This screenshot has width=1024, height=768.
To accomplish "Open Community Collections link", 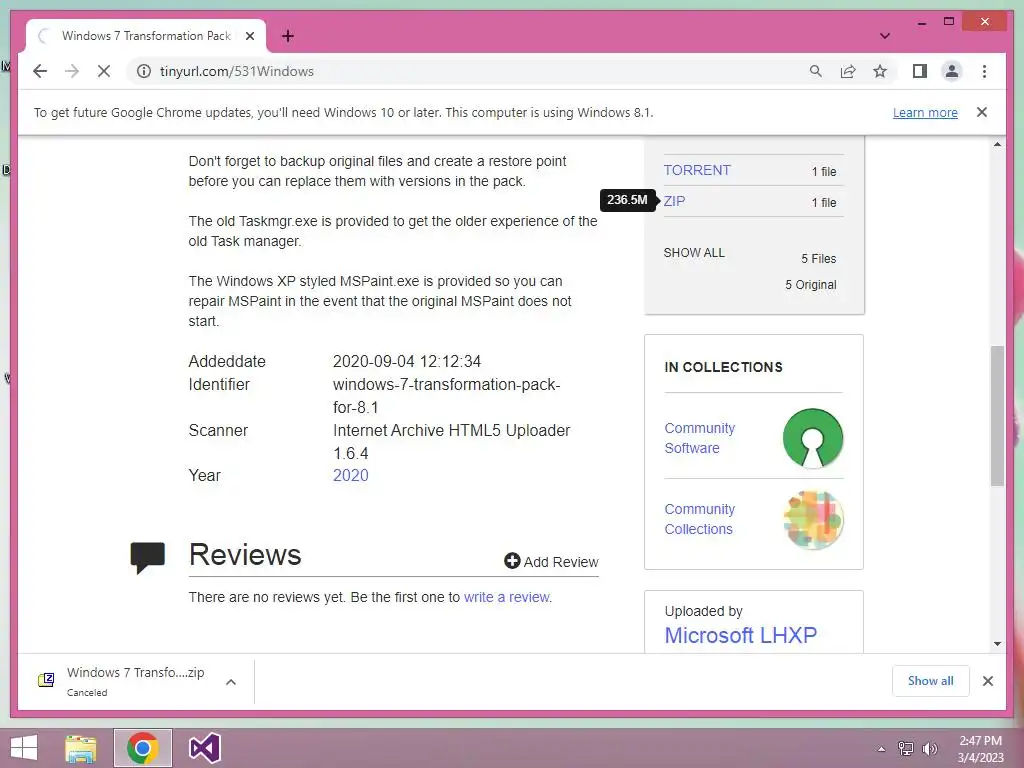I will [699, 519].
